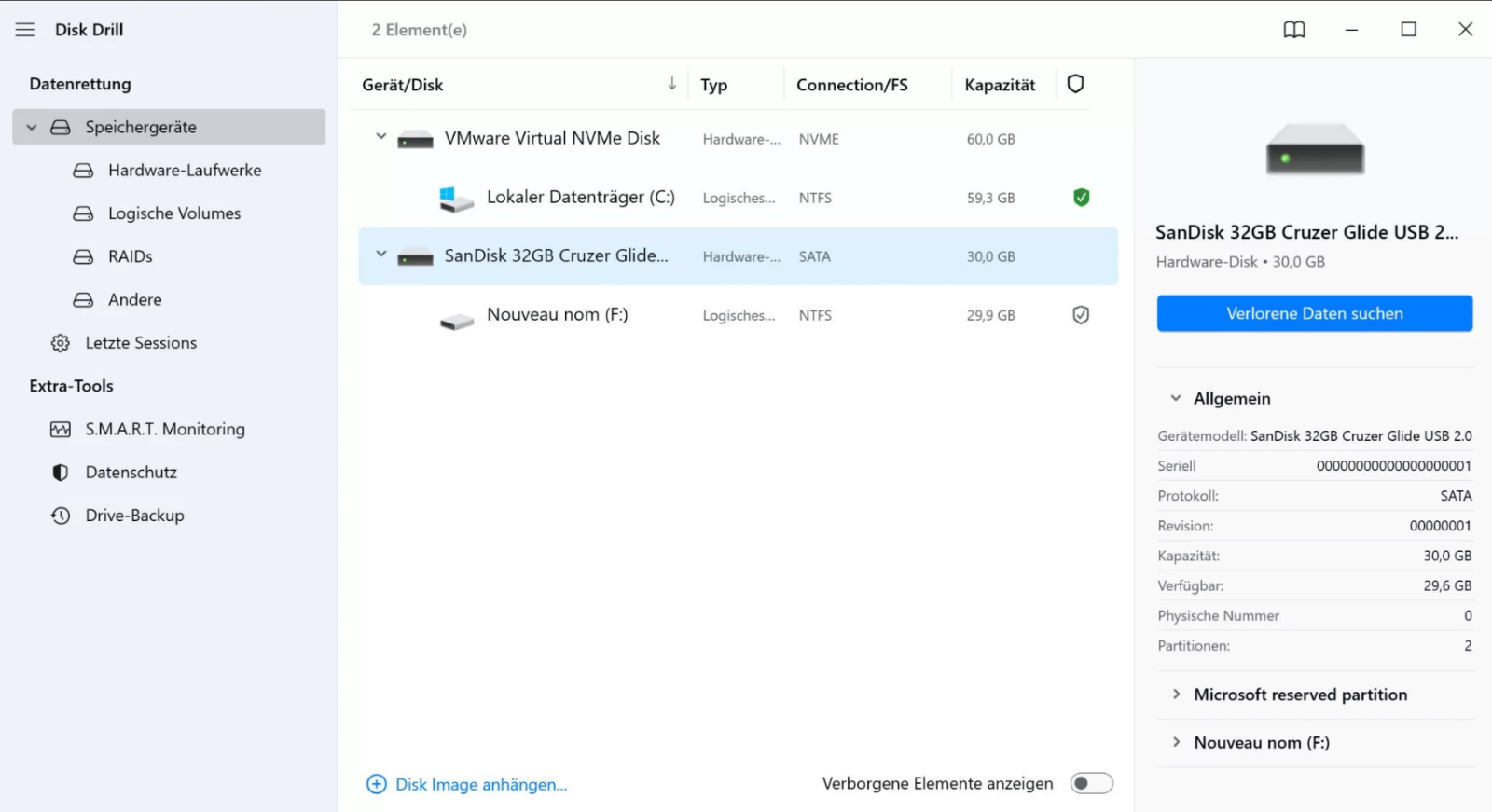Click the large drive image in details panel
The image size is (1492, 812).
pos(1315,149)
